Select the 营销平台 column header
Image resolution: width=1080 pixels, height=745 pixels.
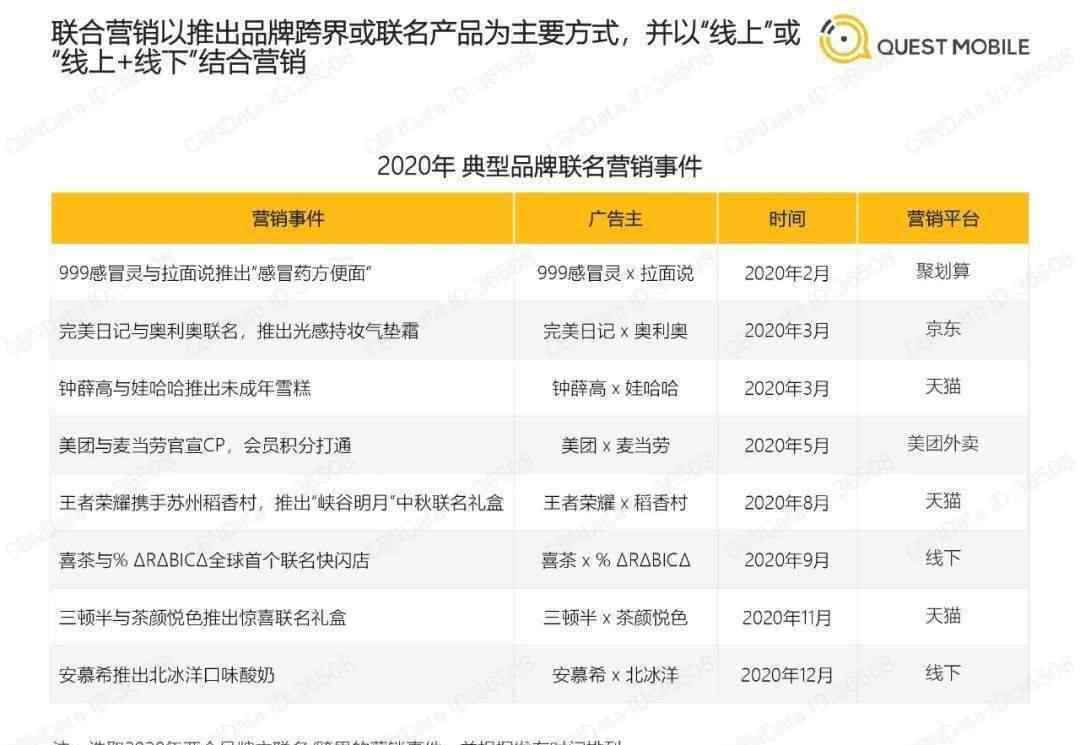(942, 219)
